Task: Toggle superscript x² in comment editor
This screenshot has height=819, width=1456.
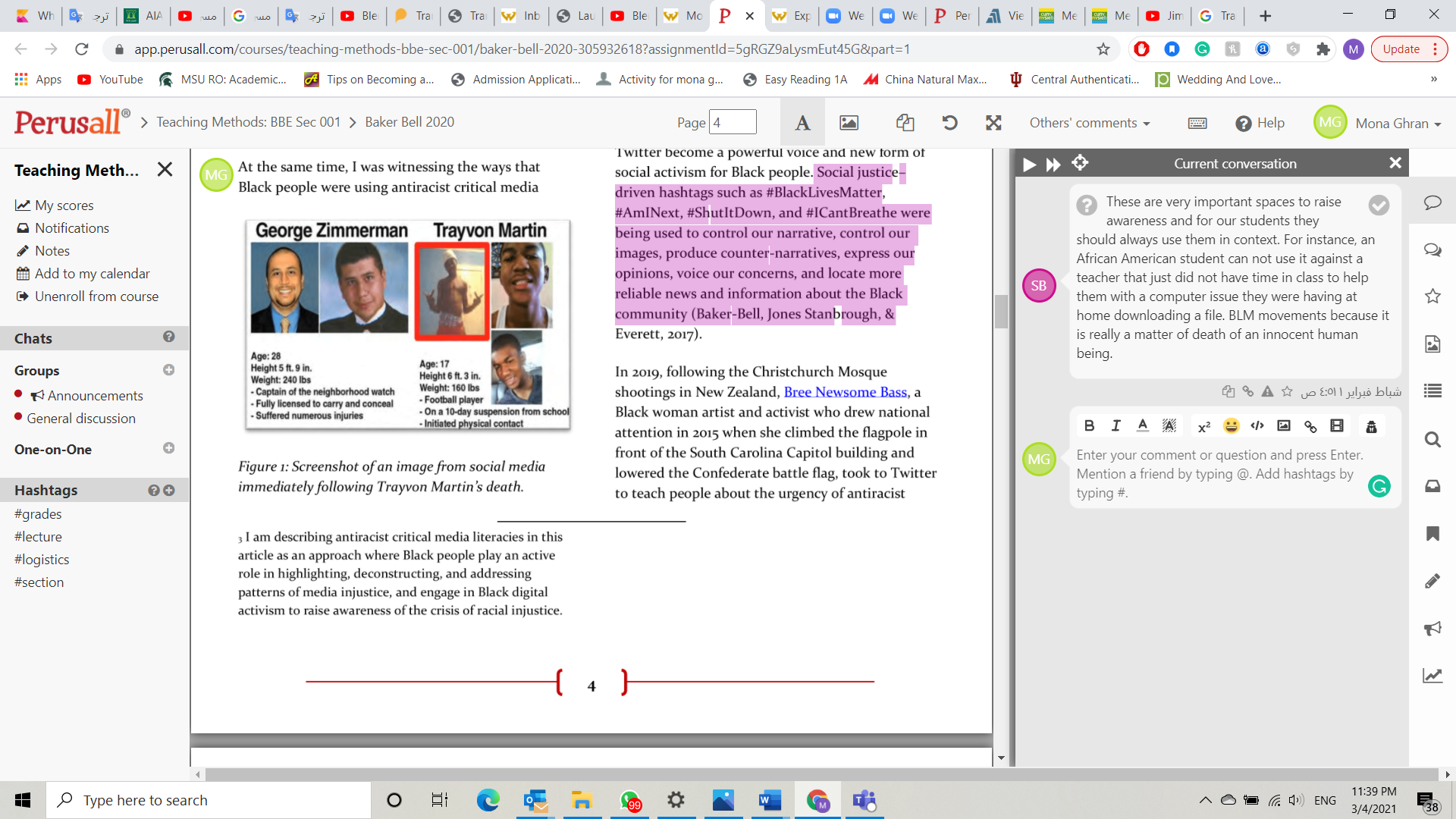Action: (1204, 427)
